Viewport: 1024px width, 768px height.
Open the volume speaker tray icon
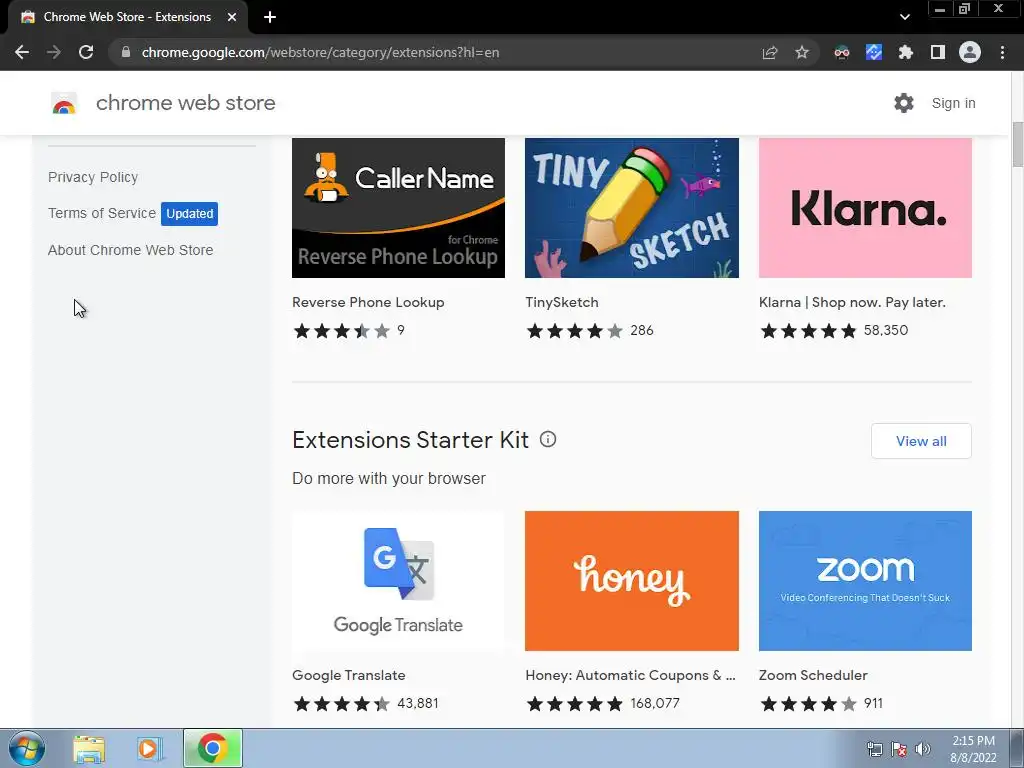pyautogui.click(x=923, y=749)
